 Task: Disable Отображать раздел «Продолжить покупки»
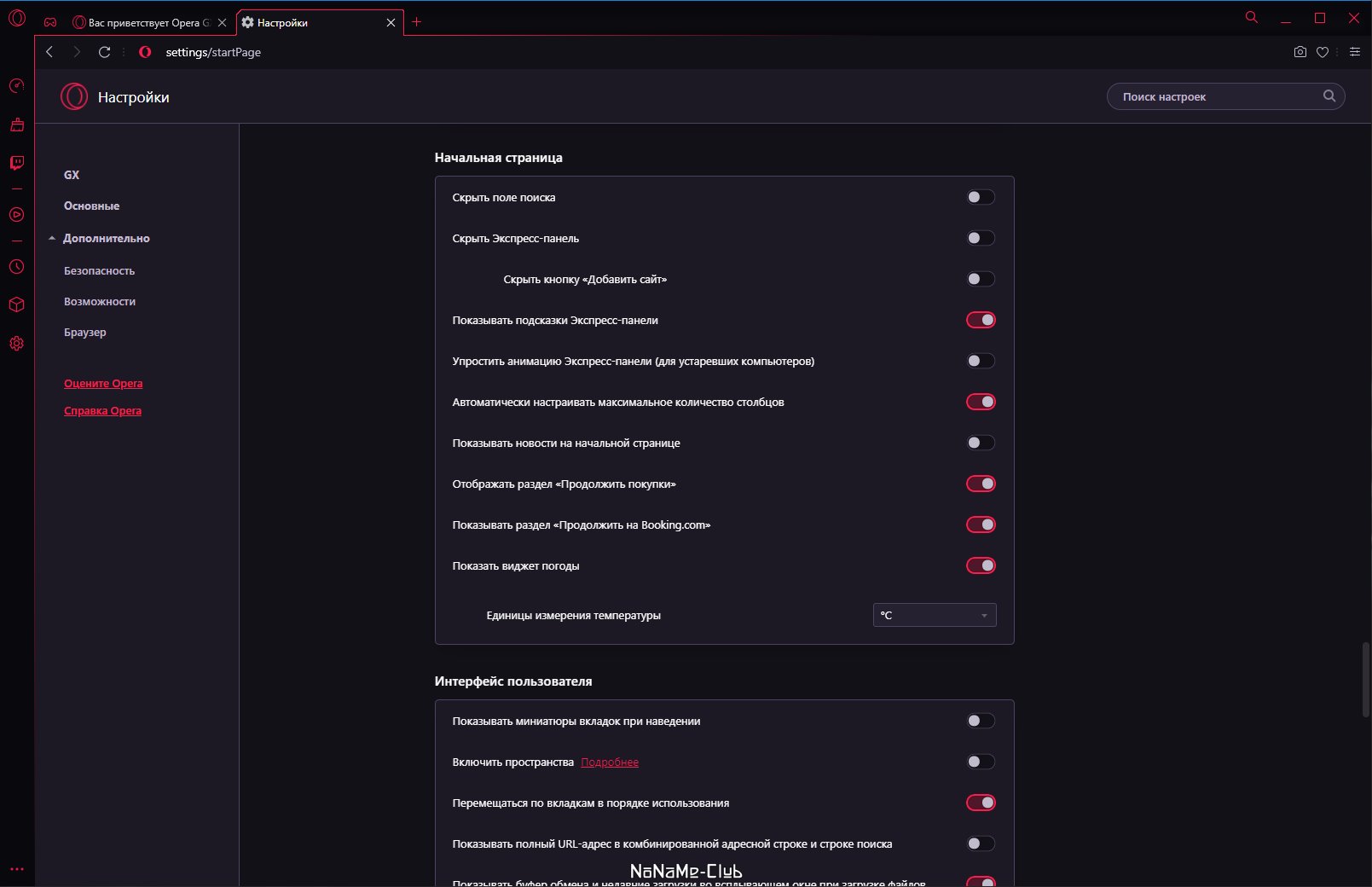[981, 484]
